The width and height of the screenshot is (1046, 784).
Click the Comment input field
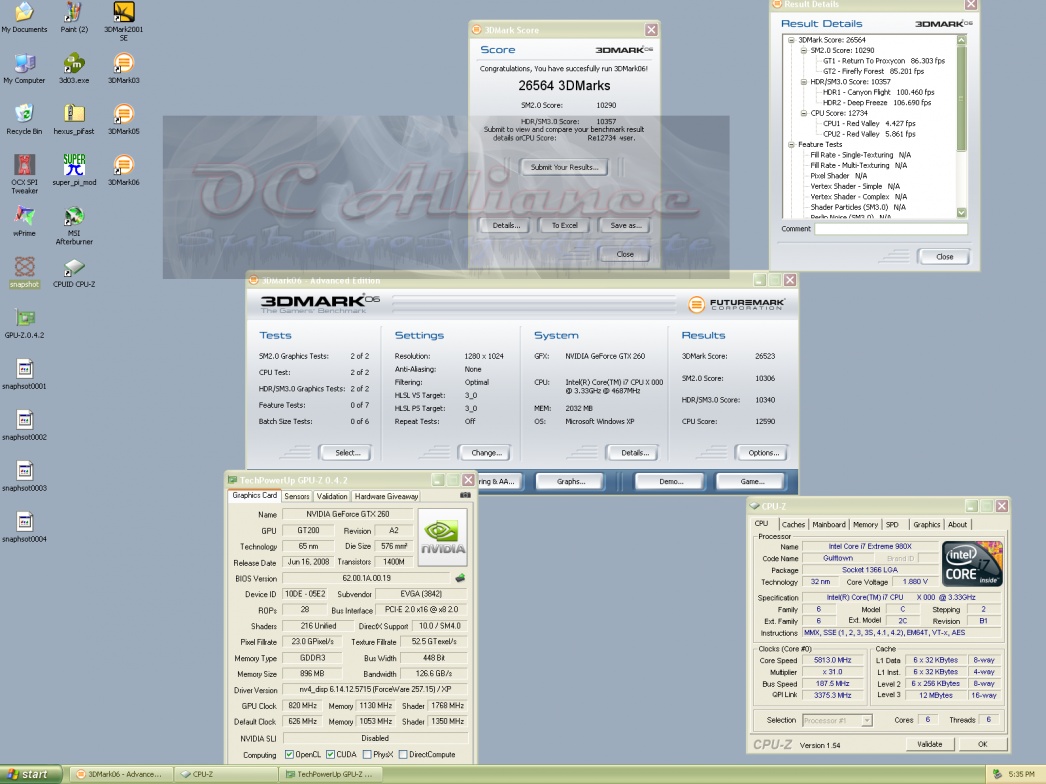tap(890, 229)
